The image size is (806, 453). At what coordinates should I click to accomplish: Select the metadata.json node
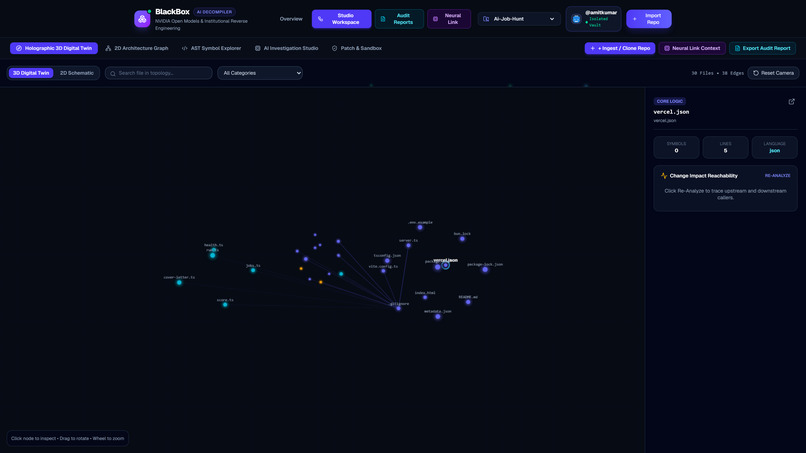(438, 317)
